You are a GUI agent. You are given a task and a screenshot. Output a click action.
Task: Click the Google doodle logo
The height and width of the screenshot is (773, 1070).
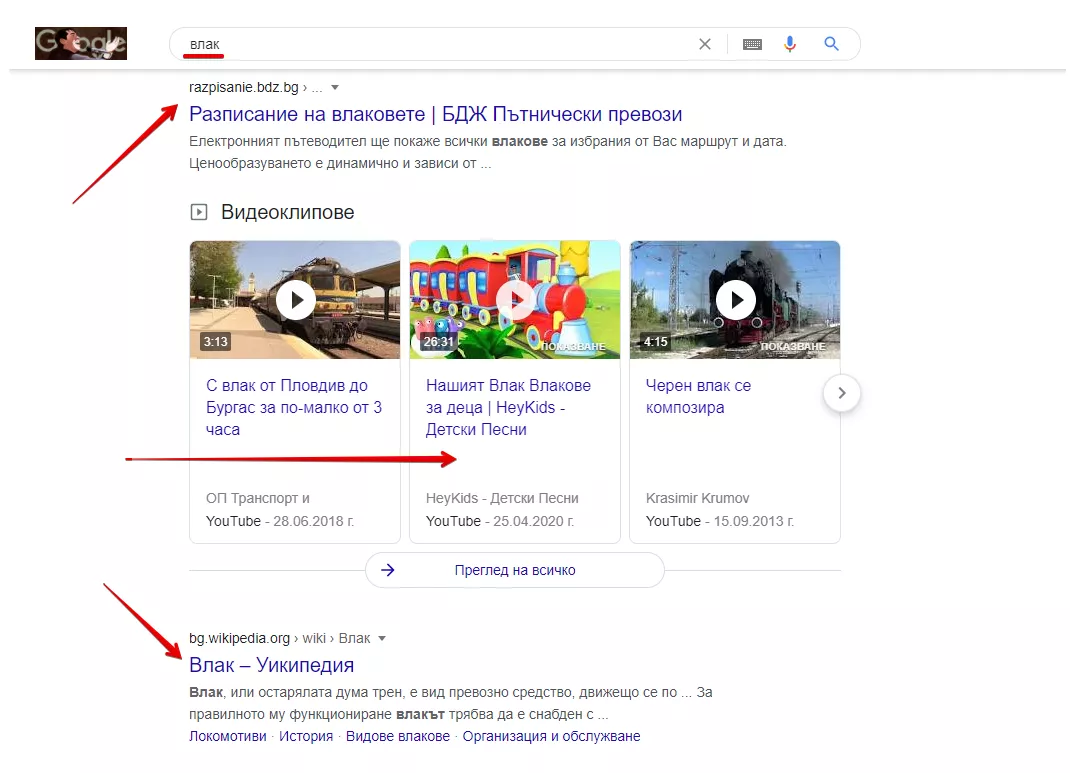click(81, 44)
